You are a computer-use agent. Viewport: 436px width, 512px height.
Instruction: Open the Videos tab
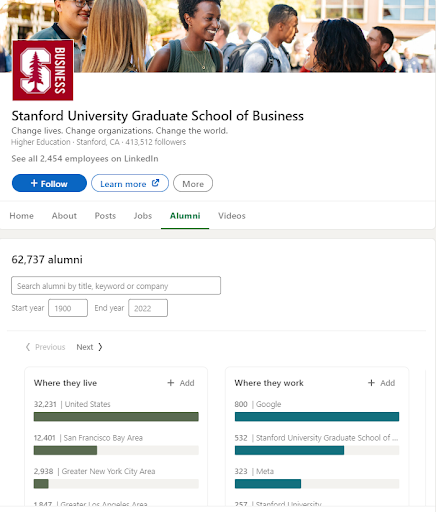point(232,216)
